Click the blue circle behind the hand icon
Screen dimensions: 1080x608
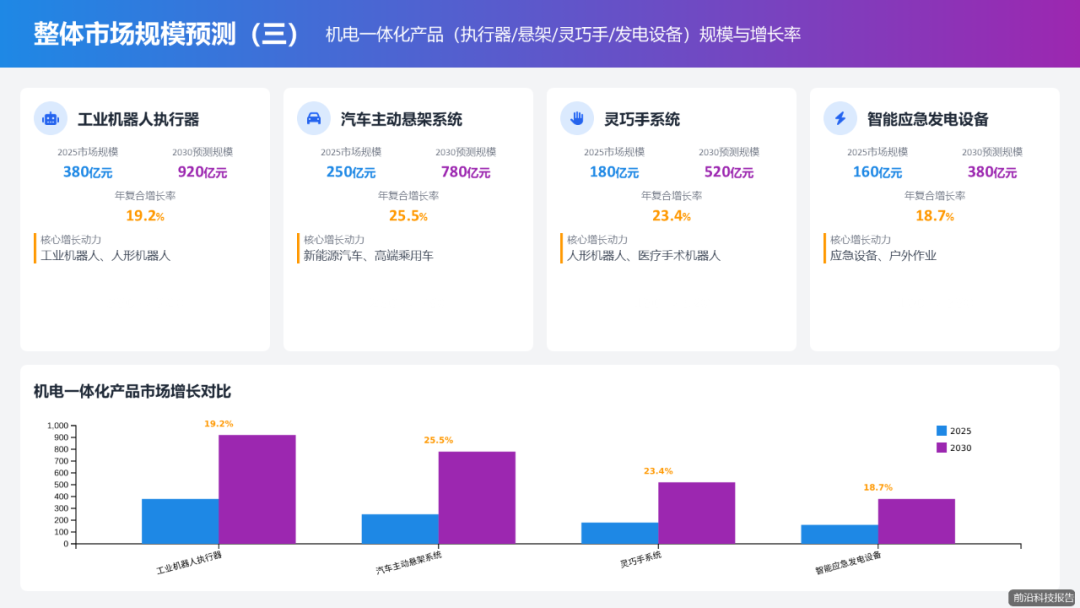pyautogui.click(x=577, y=117)
